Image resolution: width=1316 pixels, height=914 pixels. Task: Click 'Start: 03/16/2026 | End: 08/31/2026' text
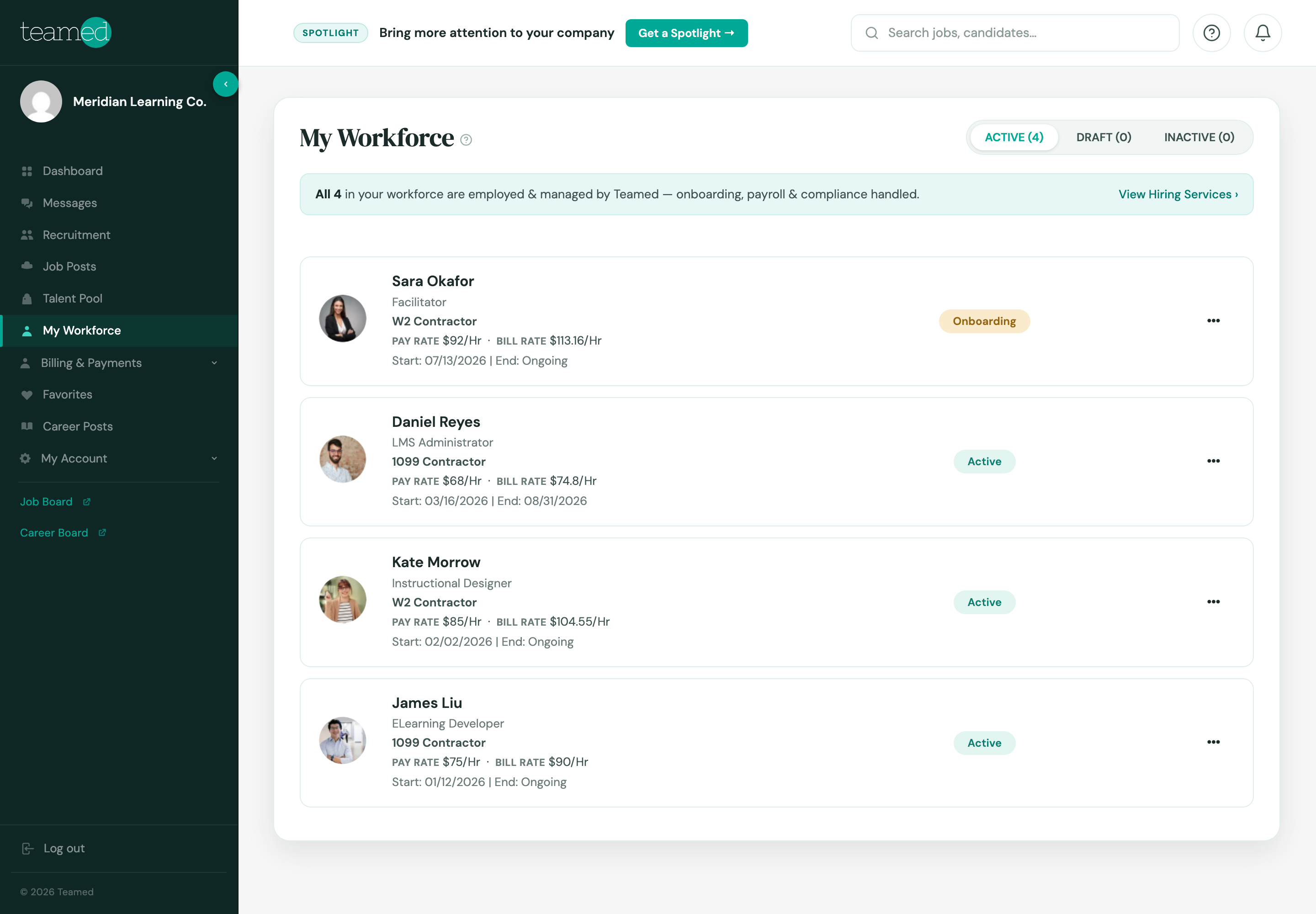[489, 501]
